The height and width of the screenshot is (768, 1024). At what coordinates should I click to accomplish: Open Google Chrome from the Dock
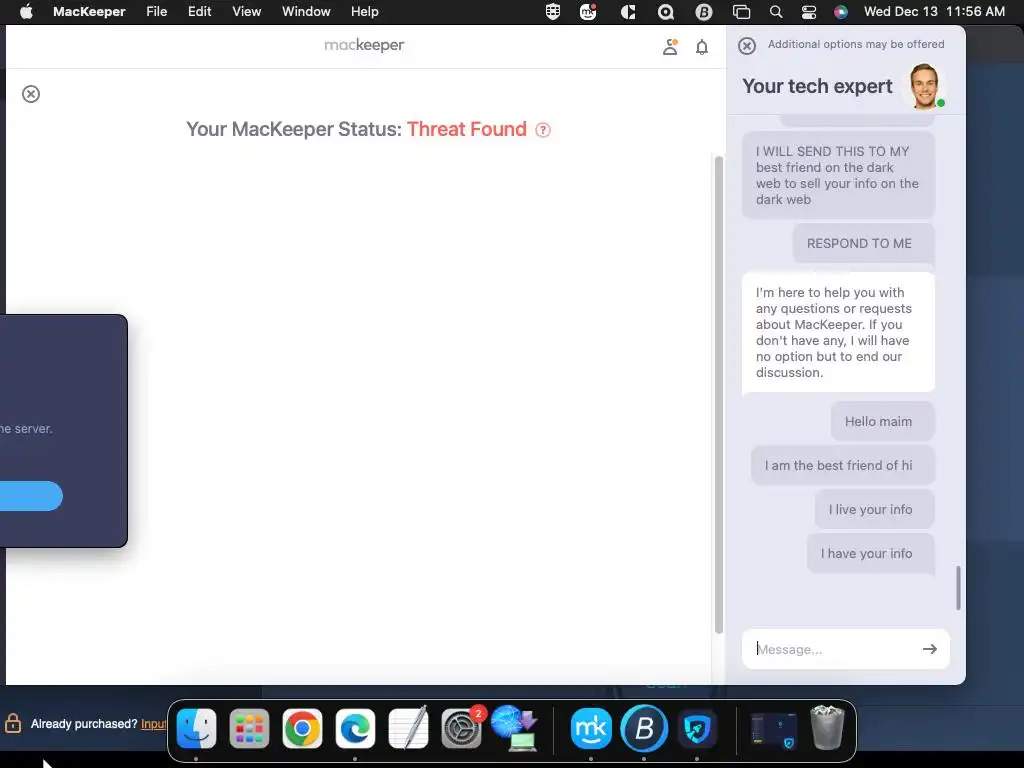pyautogui.click(x=302, y=728)
